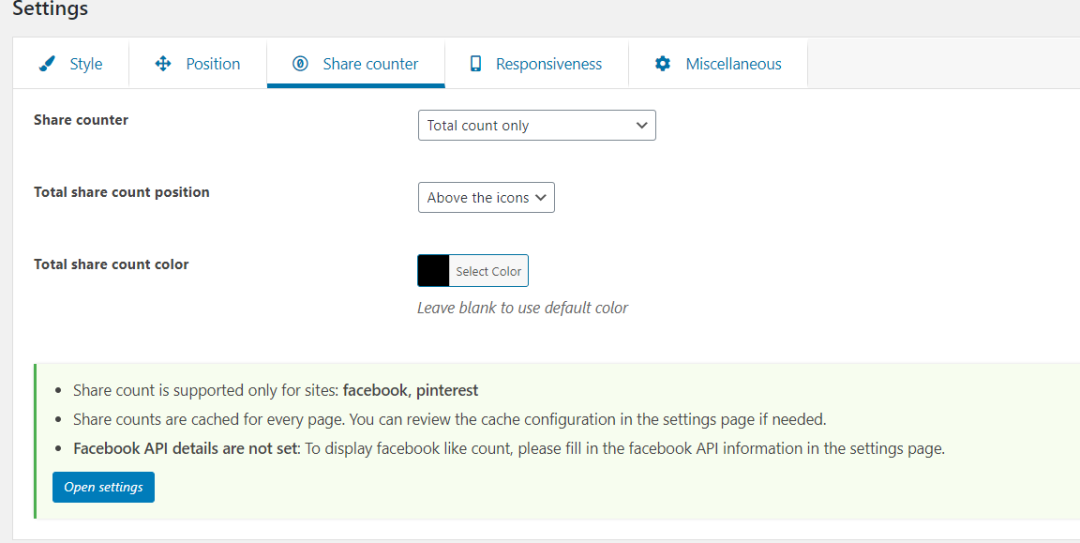Click the Share counter field label
The width and height of the screenshot is (1080, 543).
point(81,120)
